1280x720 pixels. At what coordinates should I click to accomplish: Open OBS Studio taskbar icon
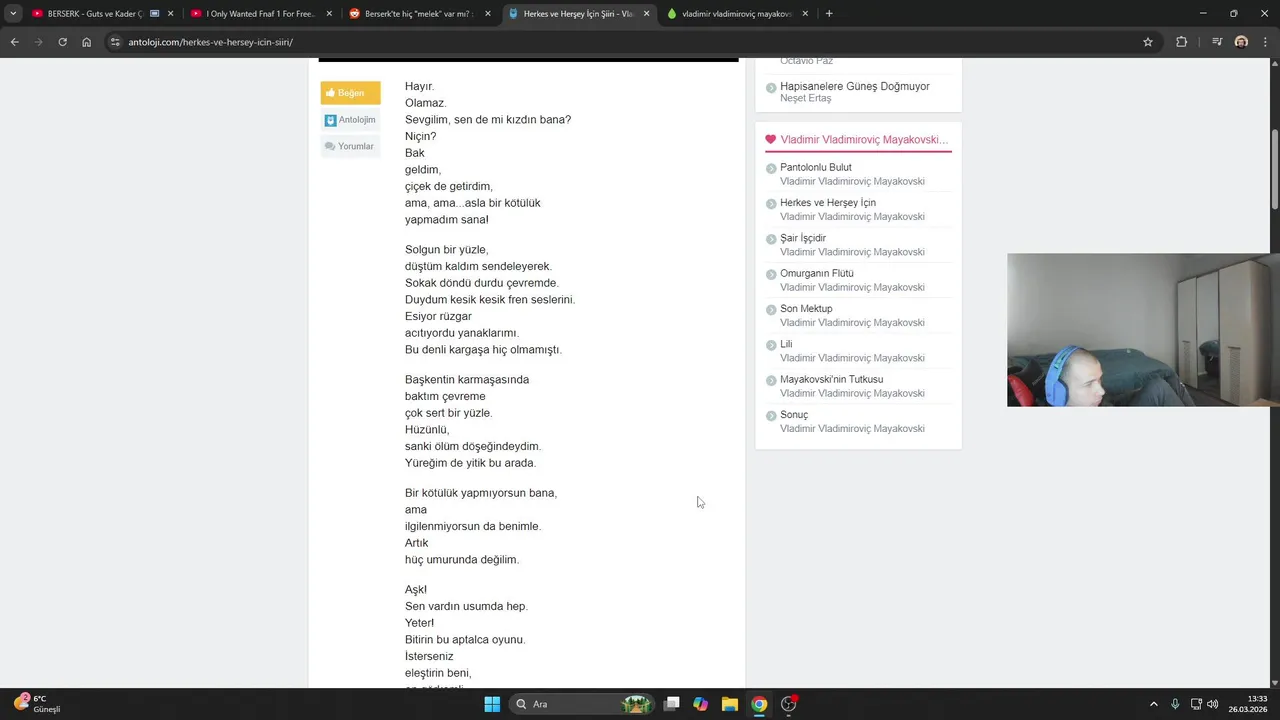[x=789, y=704]
